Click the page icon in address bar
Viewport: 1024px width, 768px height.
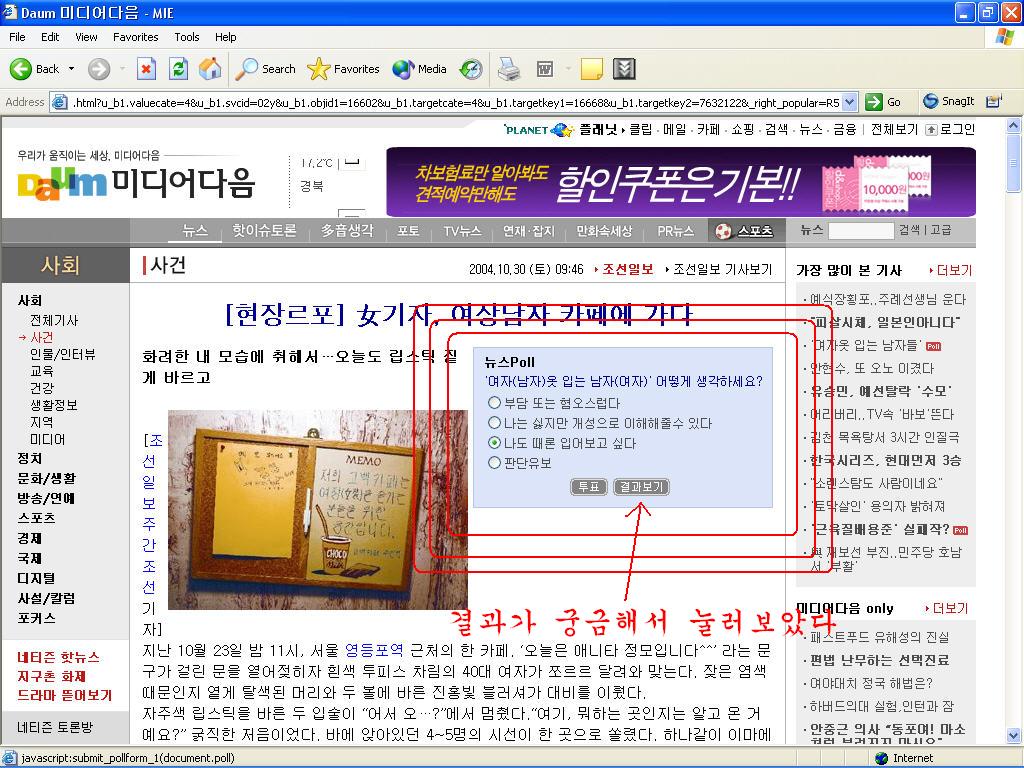[60, 102]
